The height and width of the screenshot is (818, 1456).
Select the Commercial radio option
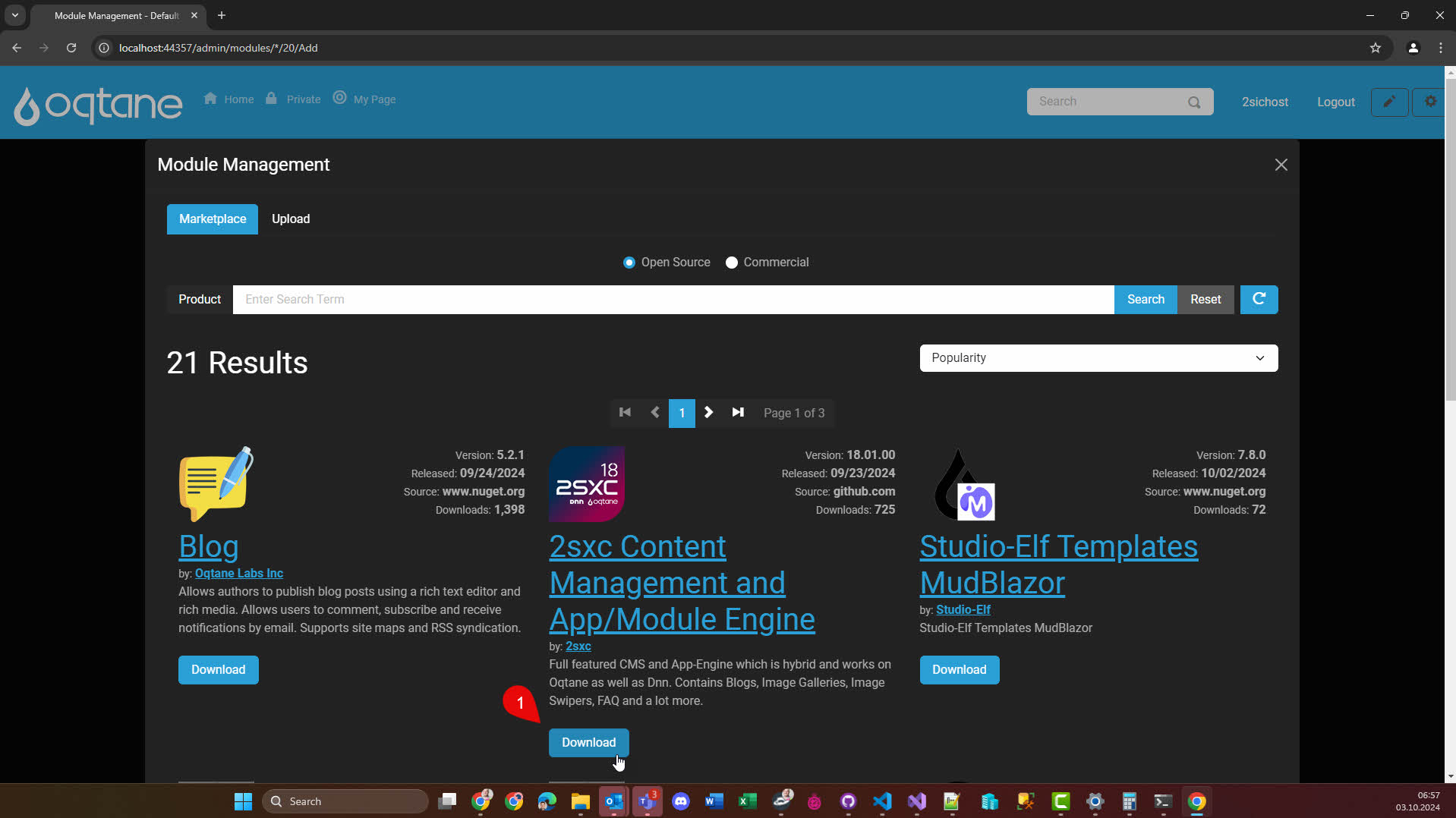[x=732, y=263]
